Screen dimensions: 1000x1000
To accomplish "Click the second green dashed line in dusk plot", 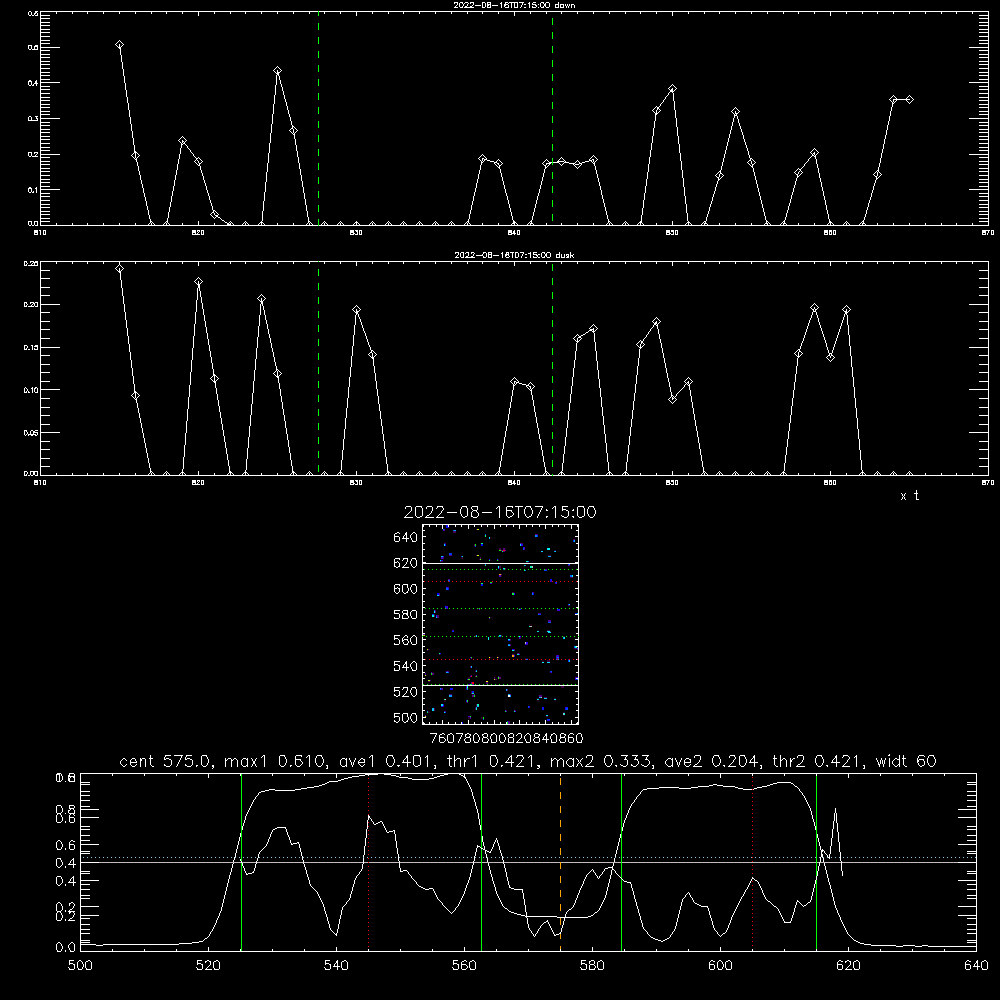I will pyautogui.click(x=552, y=369).
